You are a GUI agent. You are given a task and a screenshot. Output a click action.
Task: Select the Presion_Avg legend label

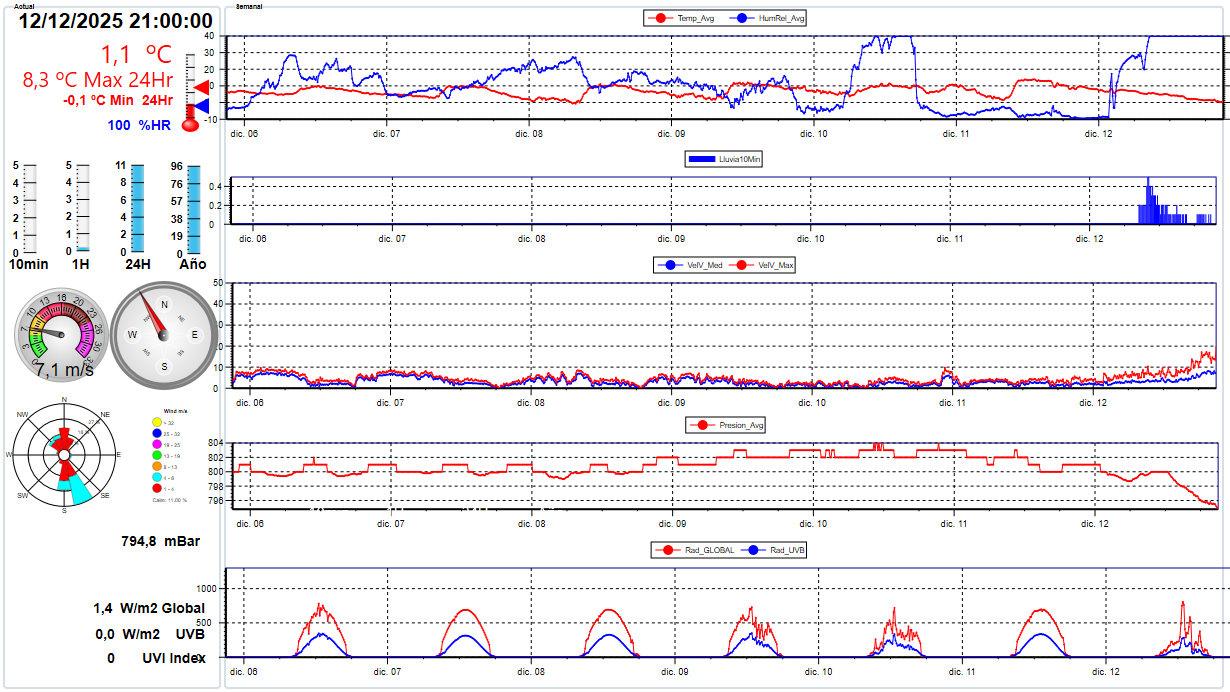727,425
